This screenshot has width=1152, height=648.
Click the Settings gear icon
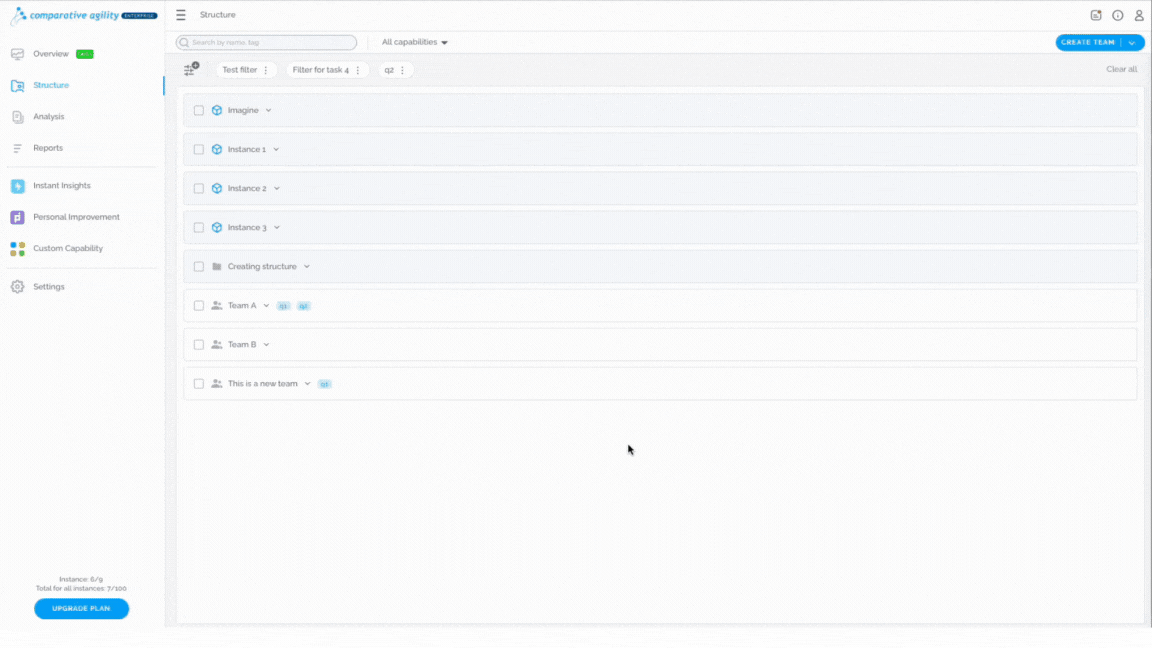click(18, 287)
